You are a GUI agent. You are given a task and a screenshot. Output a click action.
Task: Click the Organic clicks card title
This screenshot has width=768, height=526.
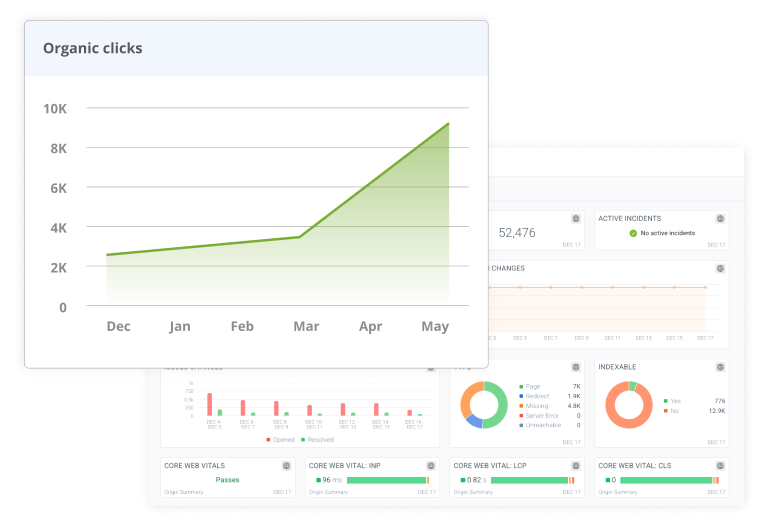(92, 48)
